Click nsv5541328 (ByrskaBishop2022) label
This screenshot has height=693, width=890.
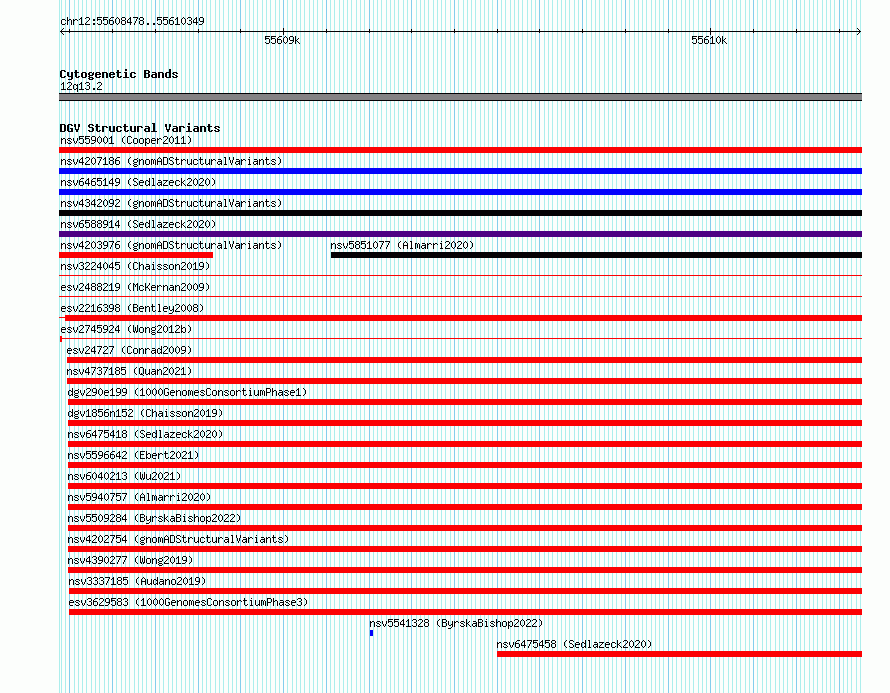(x=456, y=623)
